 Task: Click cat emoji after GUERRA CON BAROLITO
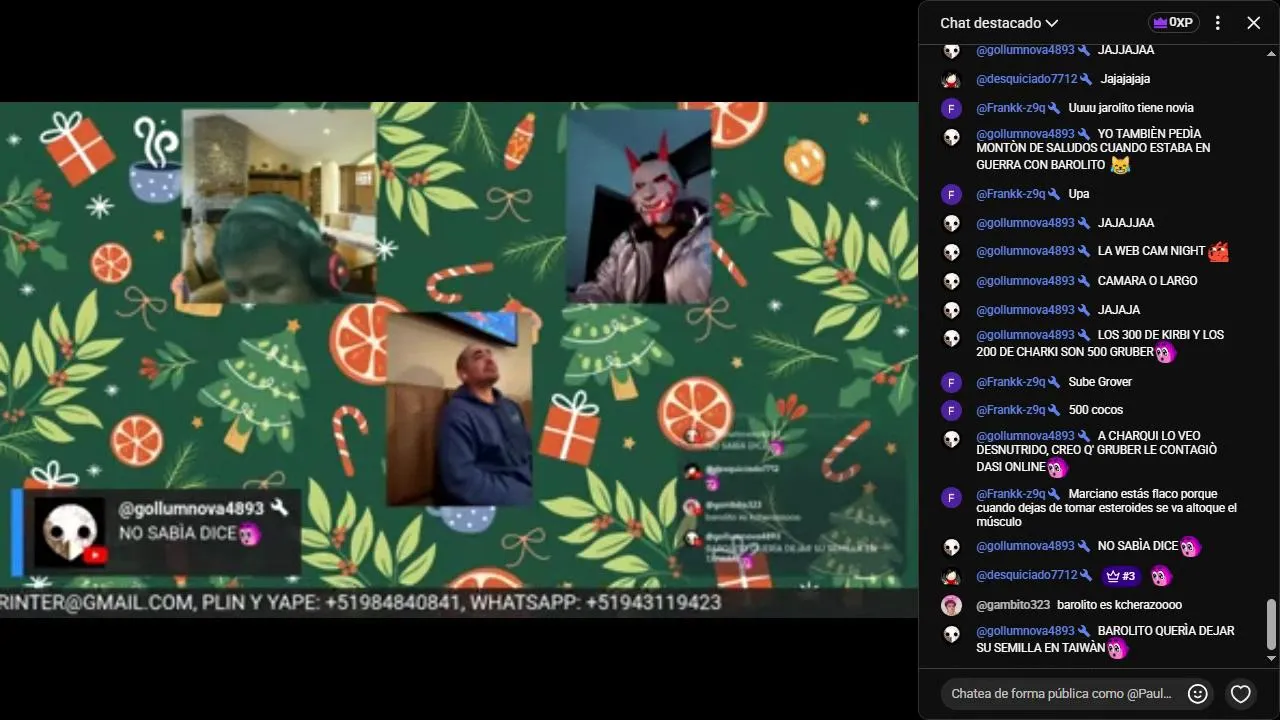point(1120,165)
